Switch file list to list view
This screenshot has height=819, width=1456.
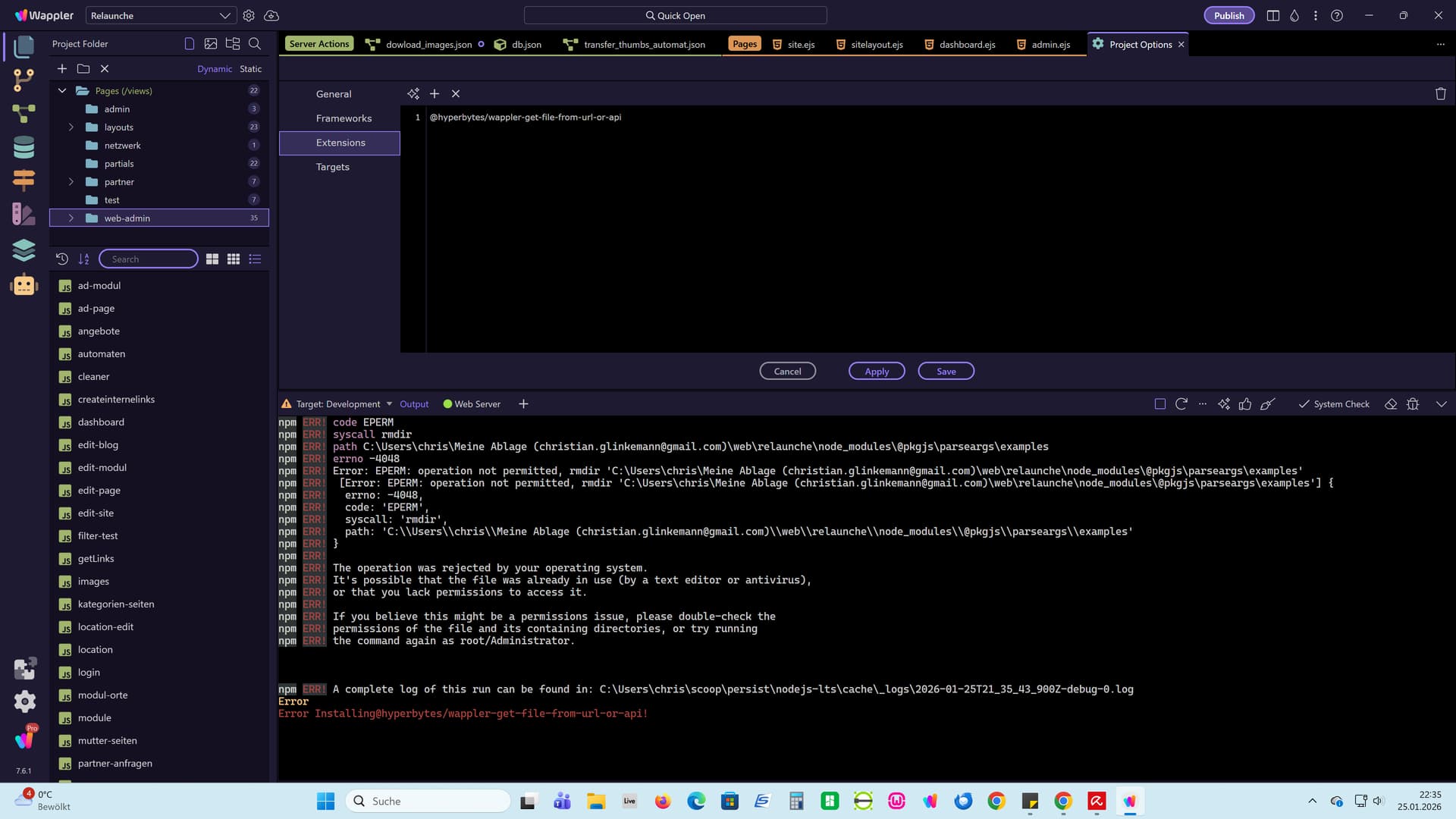[255, 259]
